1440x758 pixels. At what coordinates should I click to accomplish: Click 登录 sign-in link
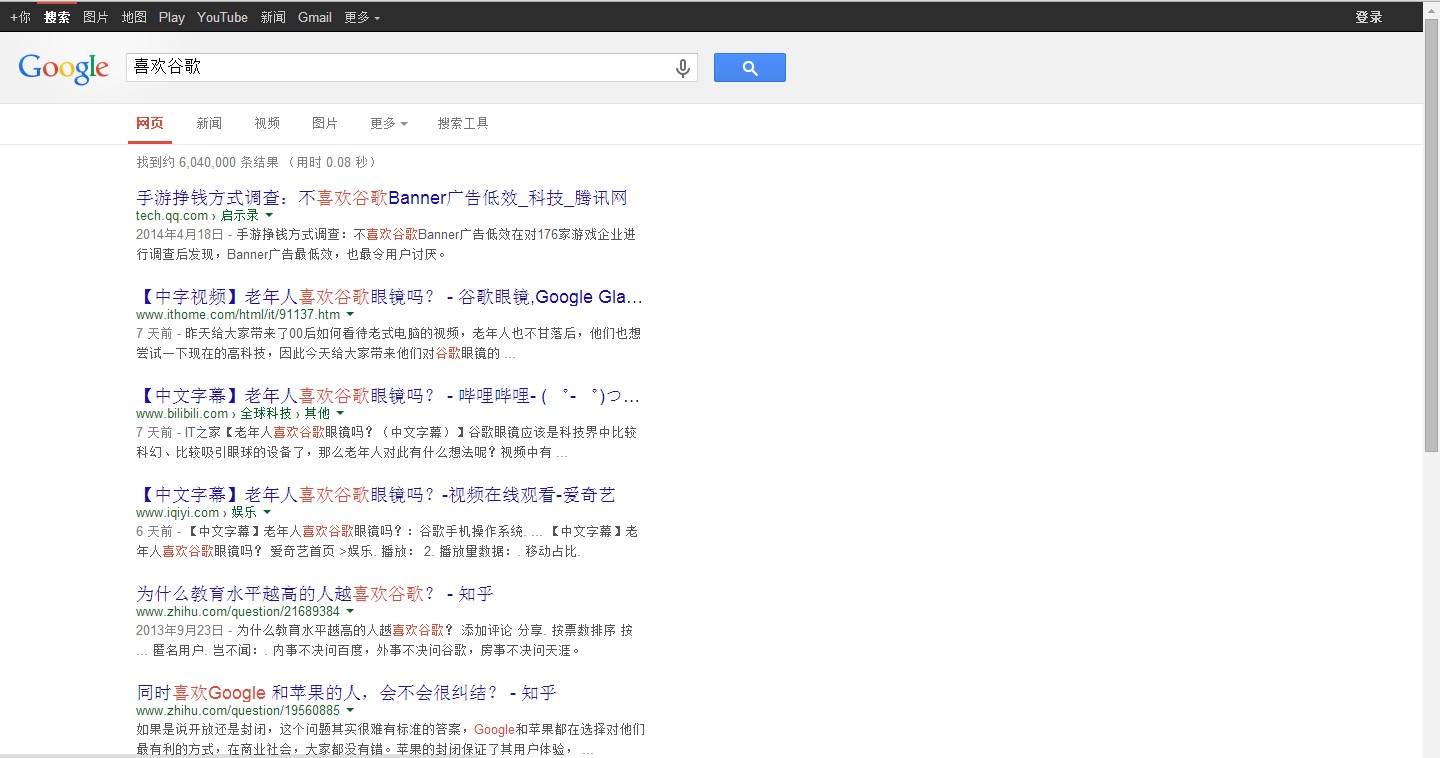pos(1368,17)
